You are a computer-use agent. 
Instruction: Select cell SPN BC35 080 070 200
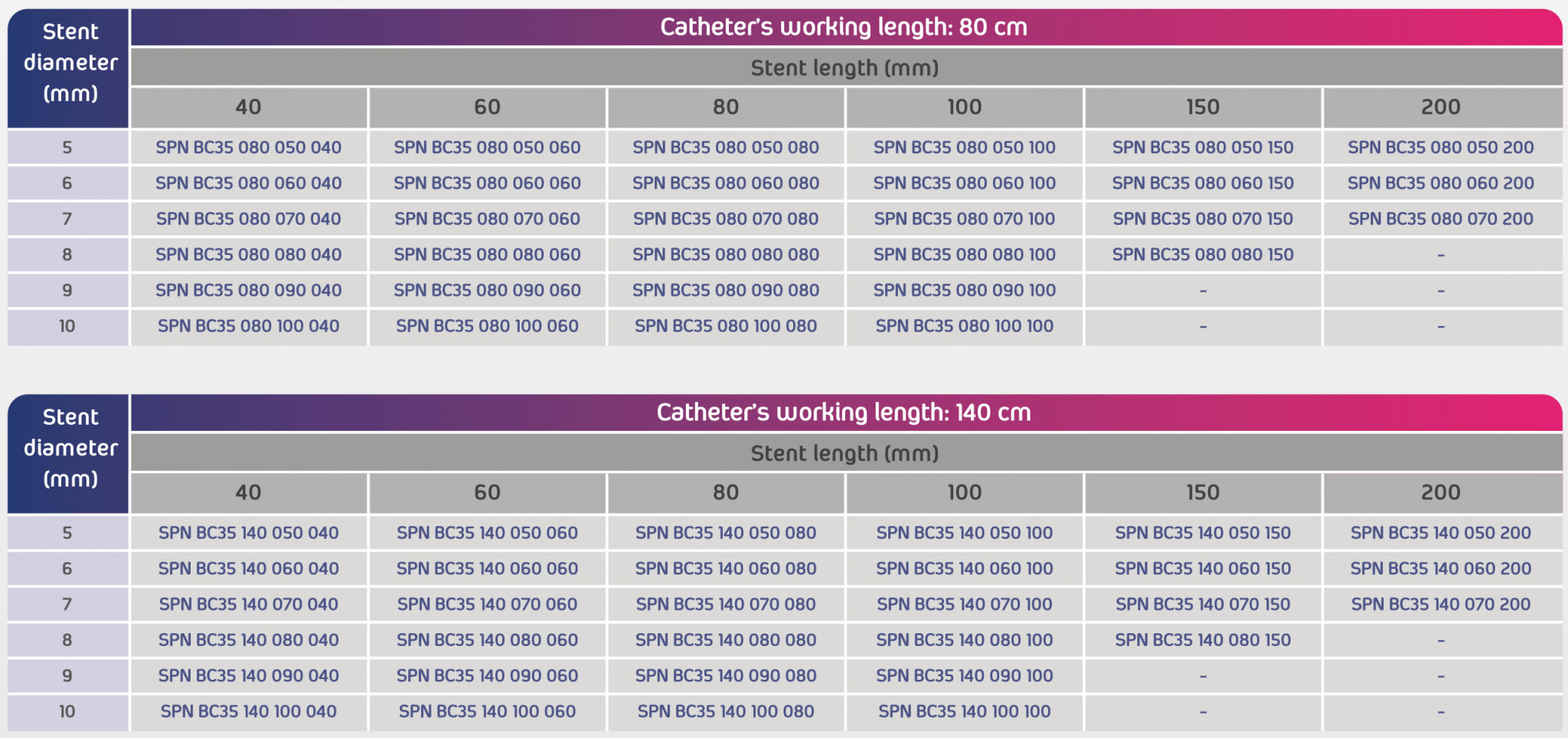pos(1440,219)
